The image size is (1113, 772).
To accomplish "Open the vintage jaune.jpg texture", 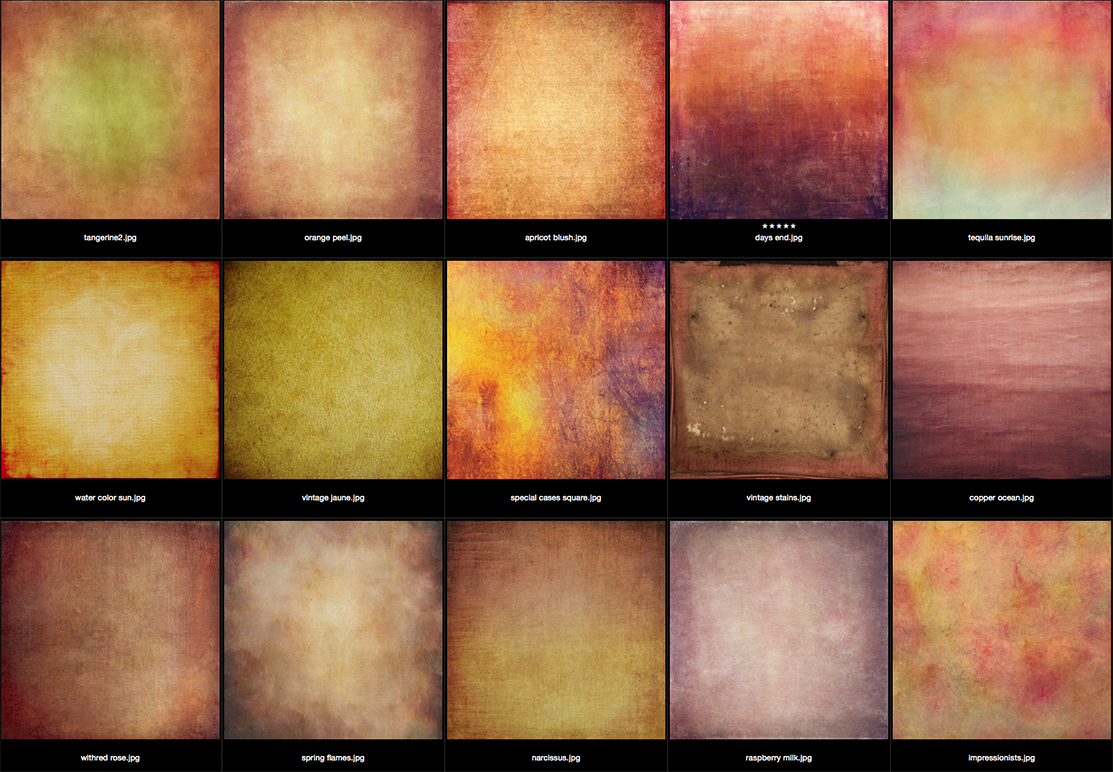I will tap(333, 368).
